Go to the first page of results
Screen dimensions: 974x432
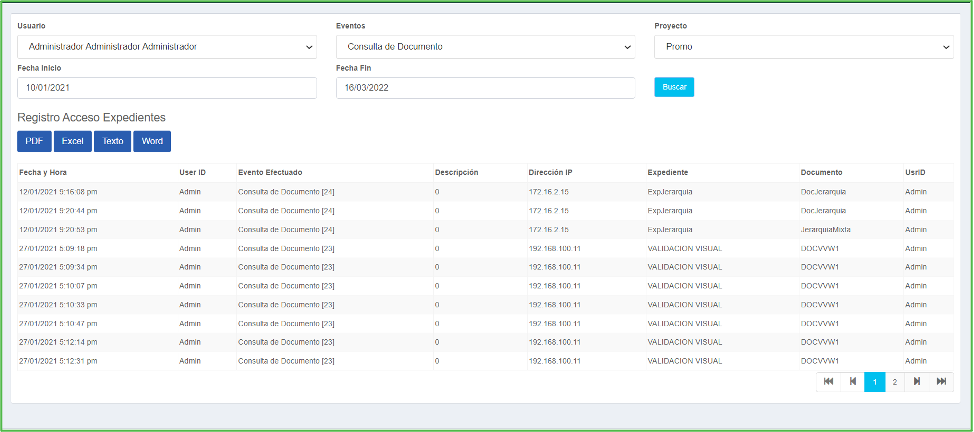[x=829, y=381]
